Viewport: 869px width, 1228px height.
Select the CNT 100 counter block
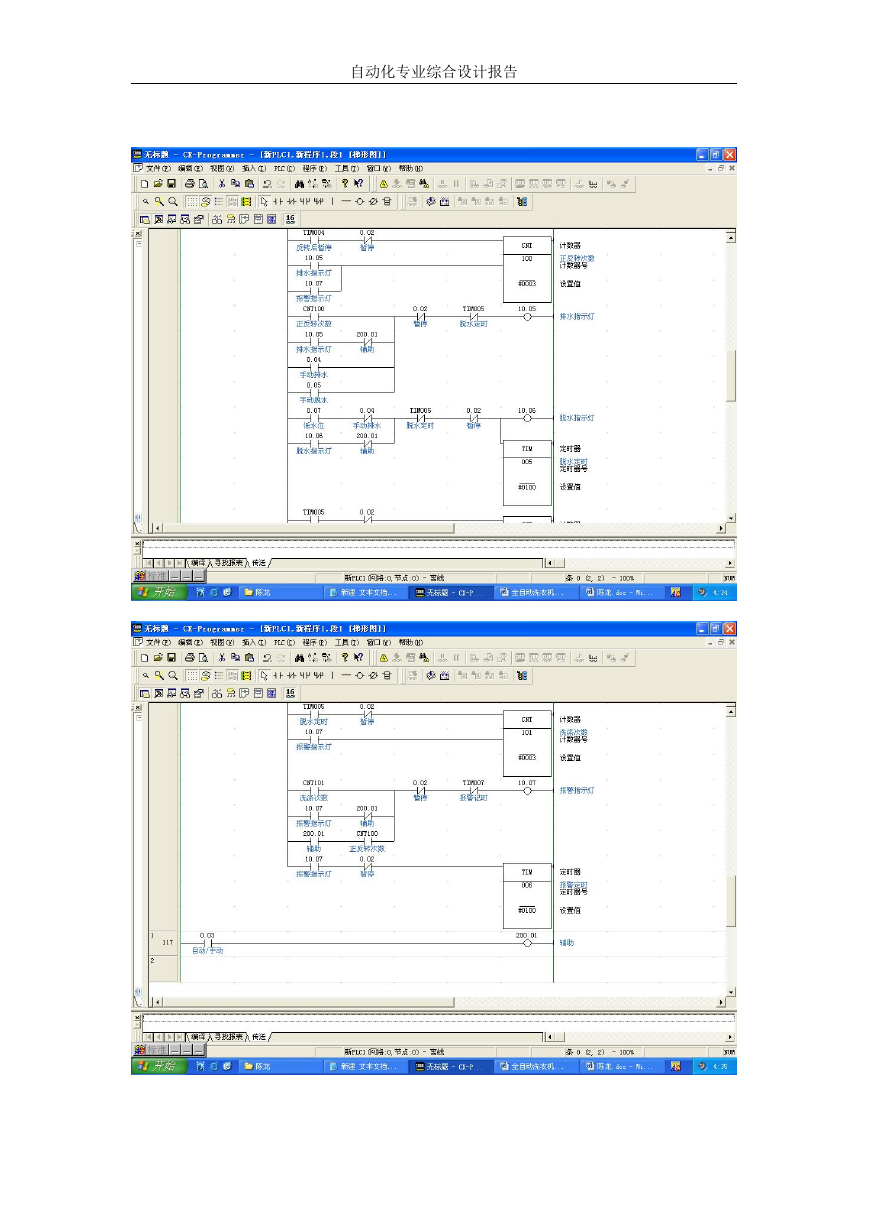click(x=527, y=270)
